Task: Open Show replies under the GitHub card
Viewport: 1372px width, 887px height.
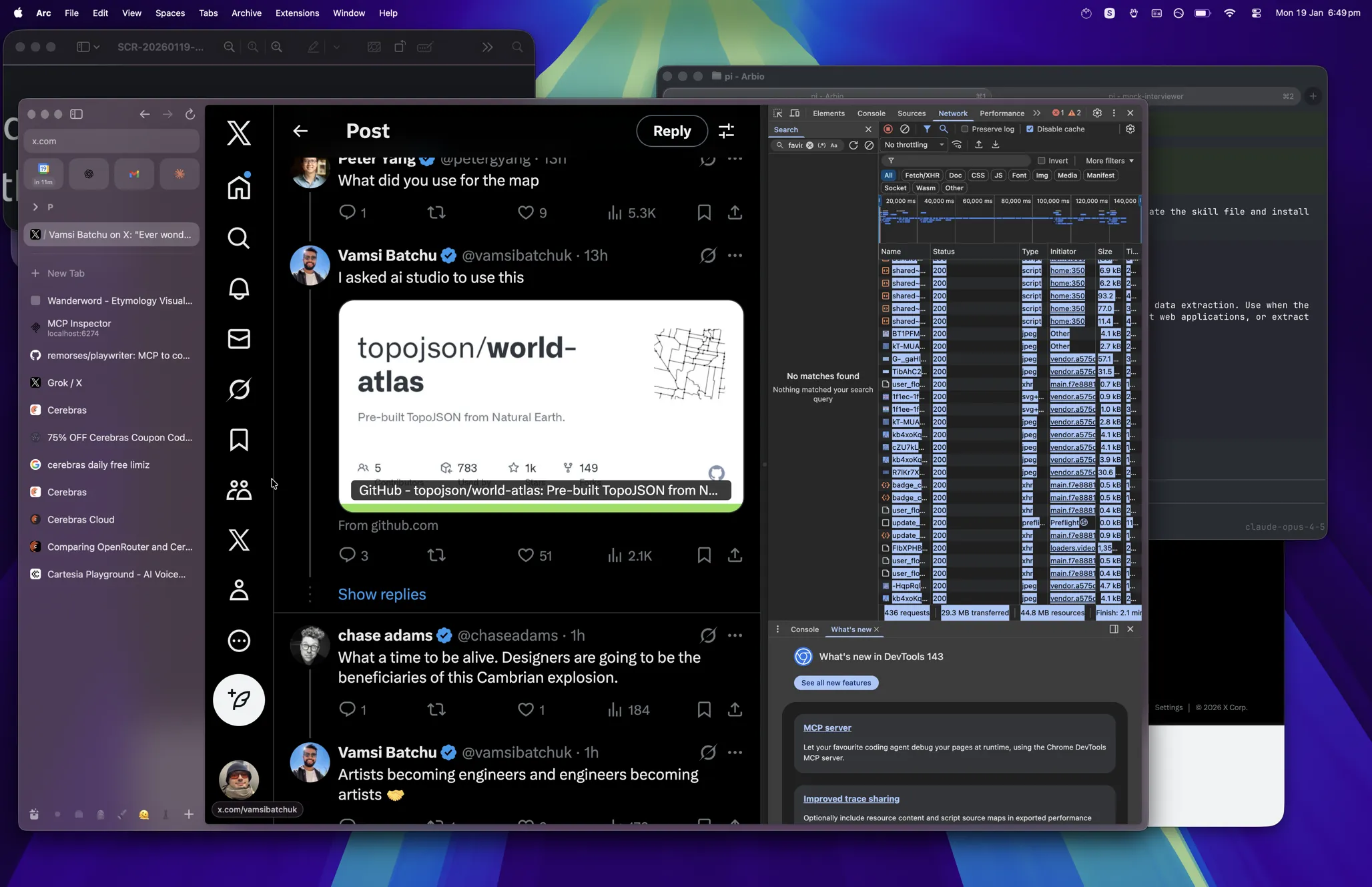Action: click(382, 594)
